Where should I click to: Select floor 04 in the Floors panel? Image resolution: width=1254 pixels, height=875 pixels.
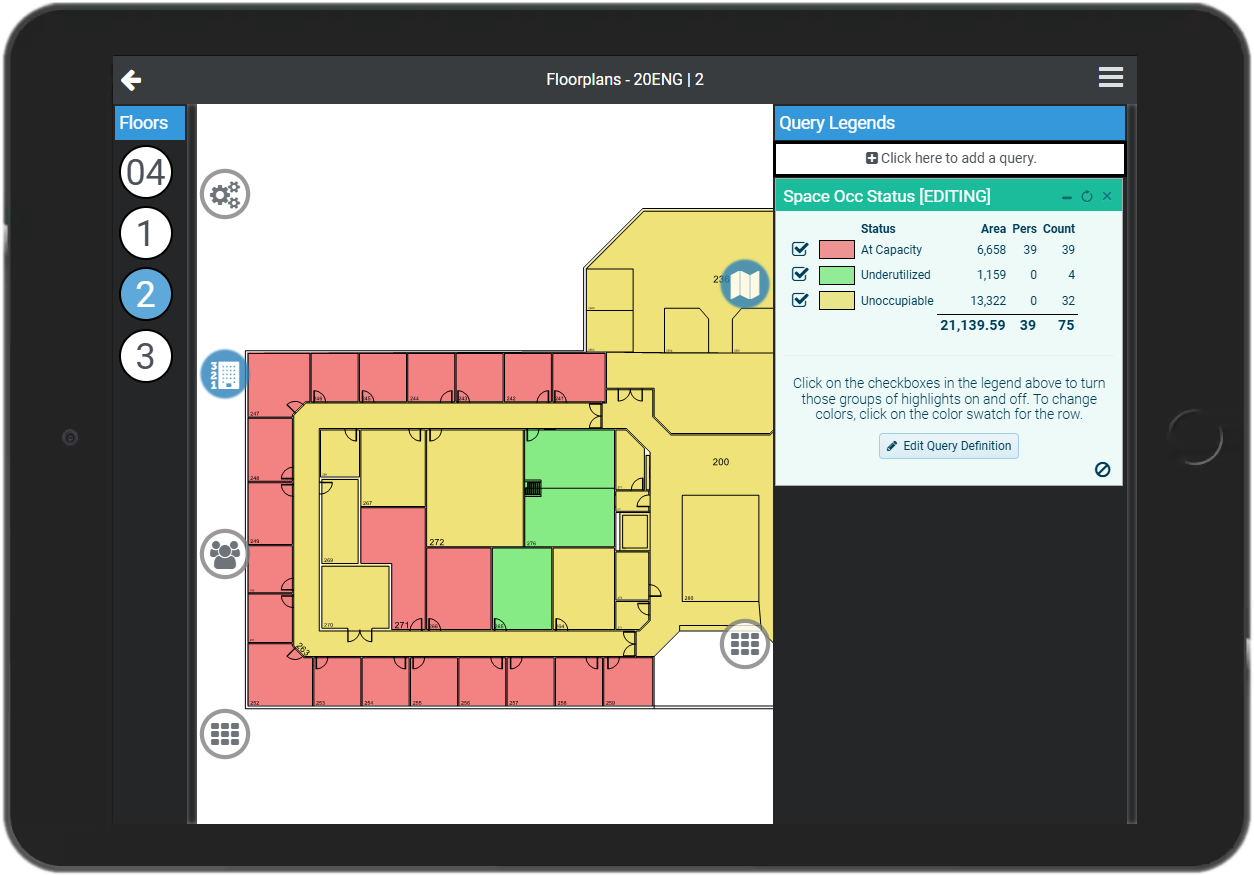tap(146, 171)
